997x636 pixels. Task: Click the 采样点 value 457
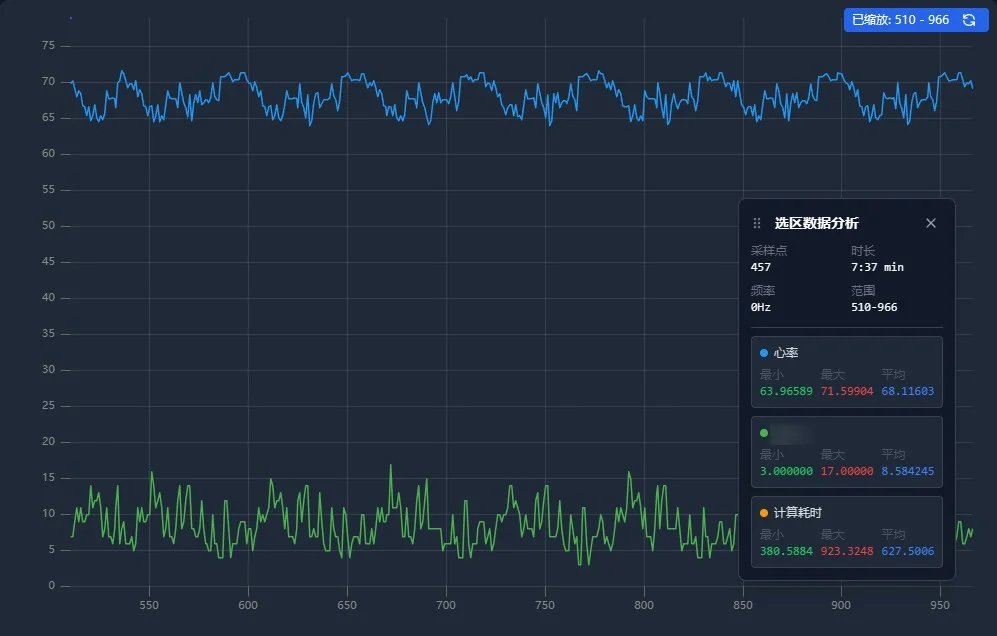point(760,268)
